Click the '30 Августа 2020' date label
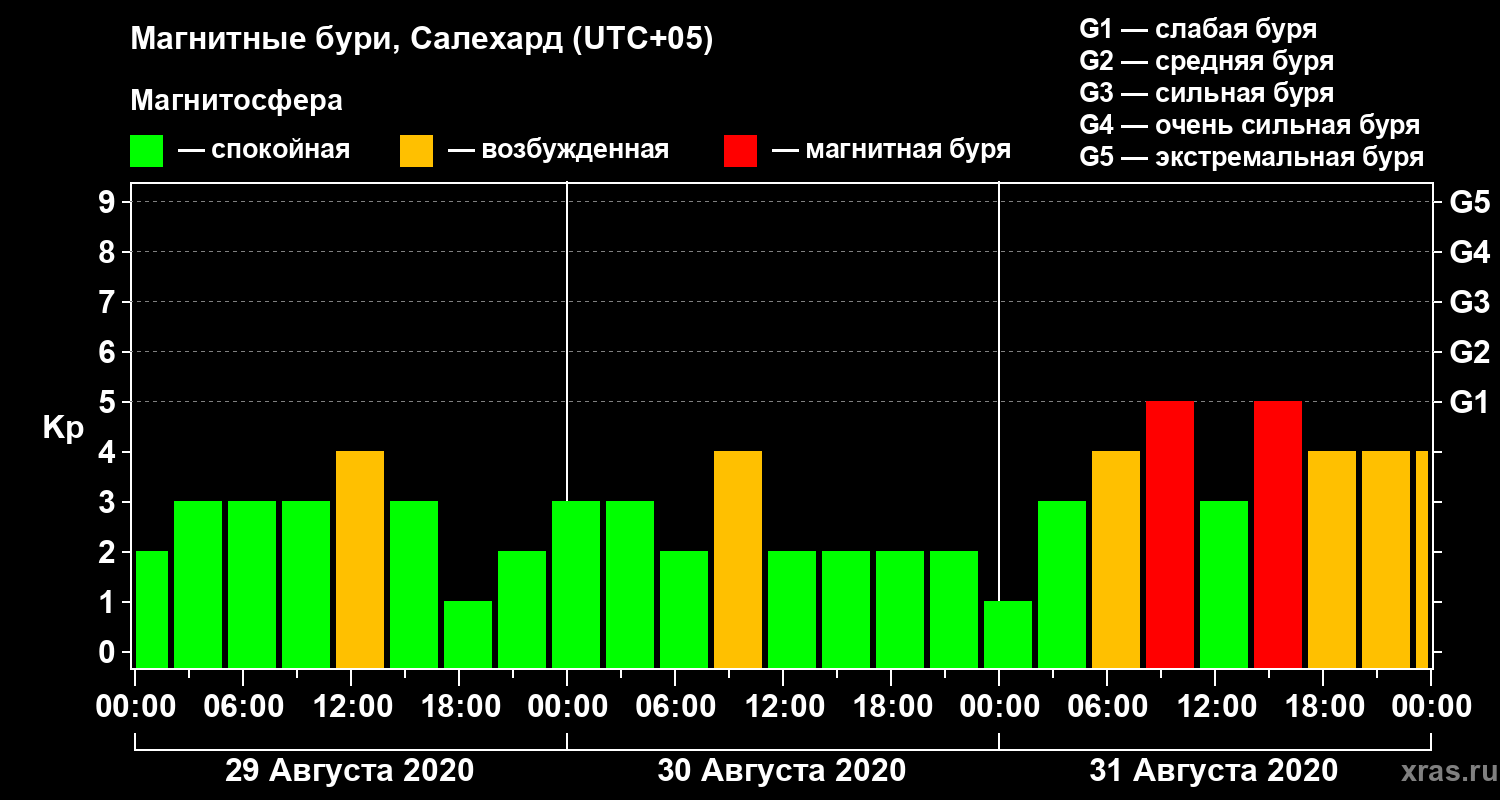 pyautogui.click(x=781, y=771)
